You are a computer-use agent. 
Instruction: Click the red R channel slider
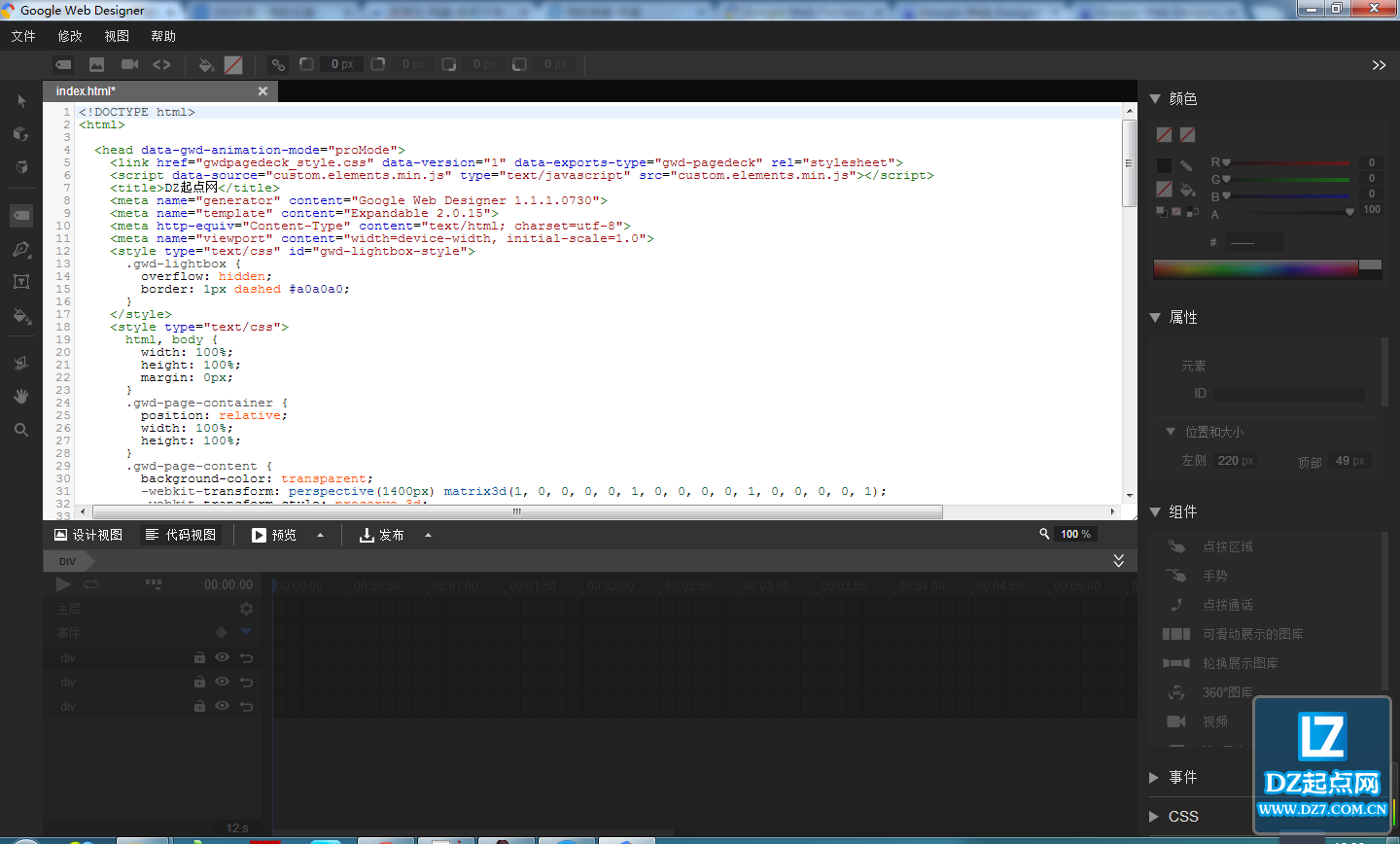[x=1290, y=162]
